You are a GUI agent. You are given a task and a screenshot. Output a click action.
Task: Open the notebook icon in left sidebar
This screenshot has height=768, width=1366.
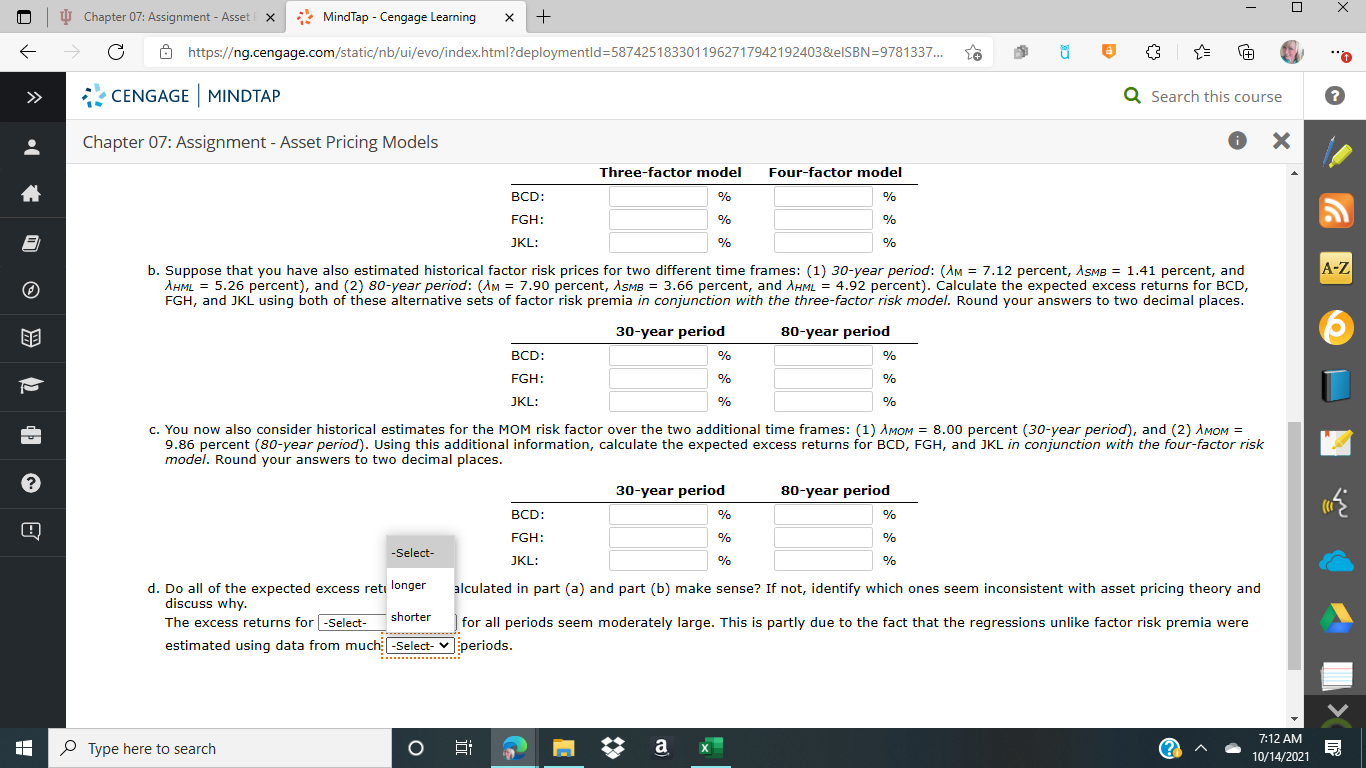tap(33, 243)
